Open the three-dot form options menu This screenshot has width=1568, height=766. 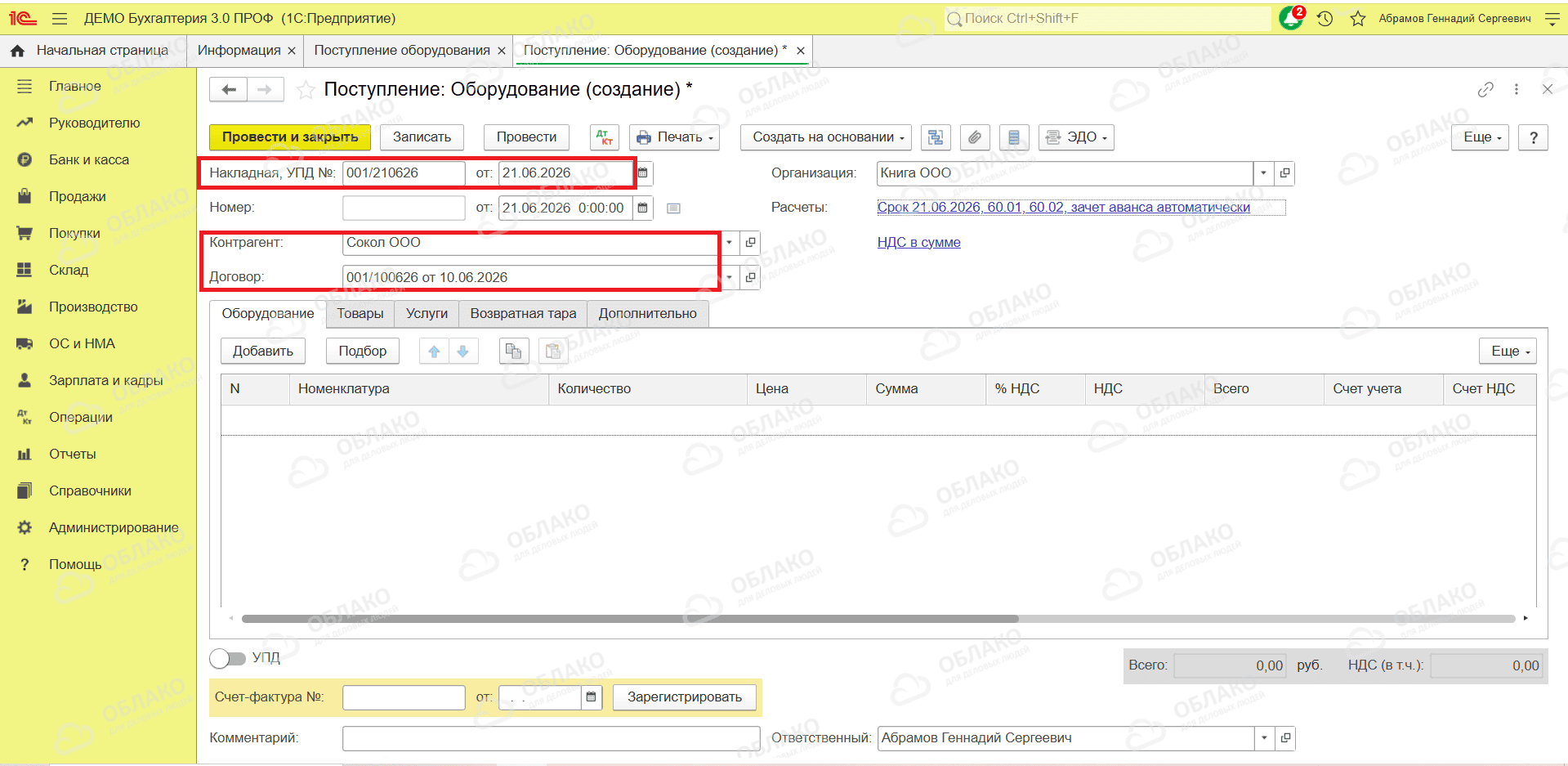(1517, 89)
